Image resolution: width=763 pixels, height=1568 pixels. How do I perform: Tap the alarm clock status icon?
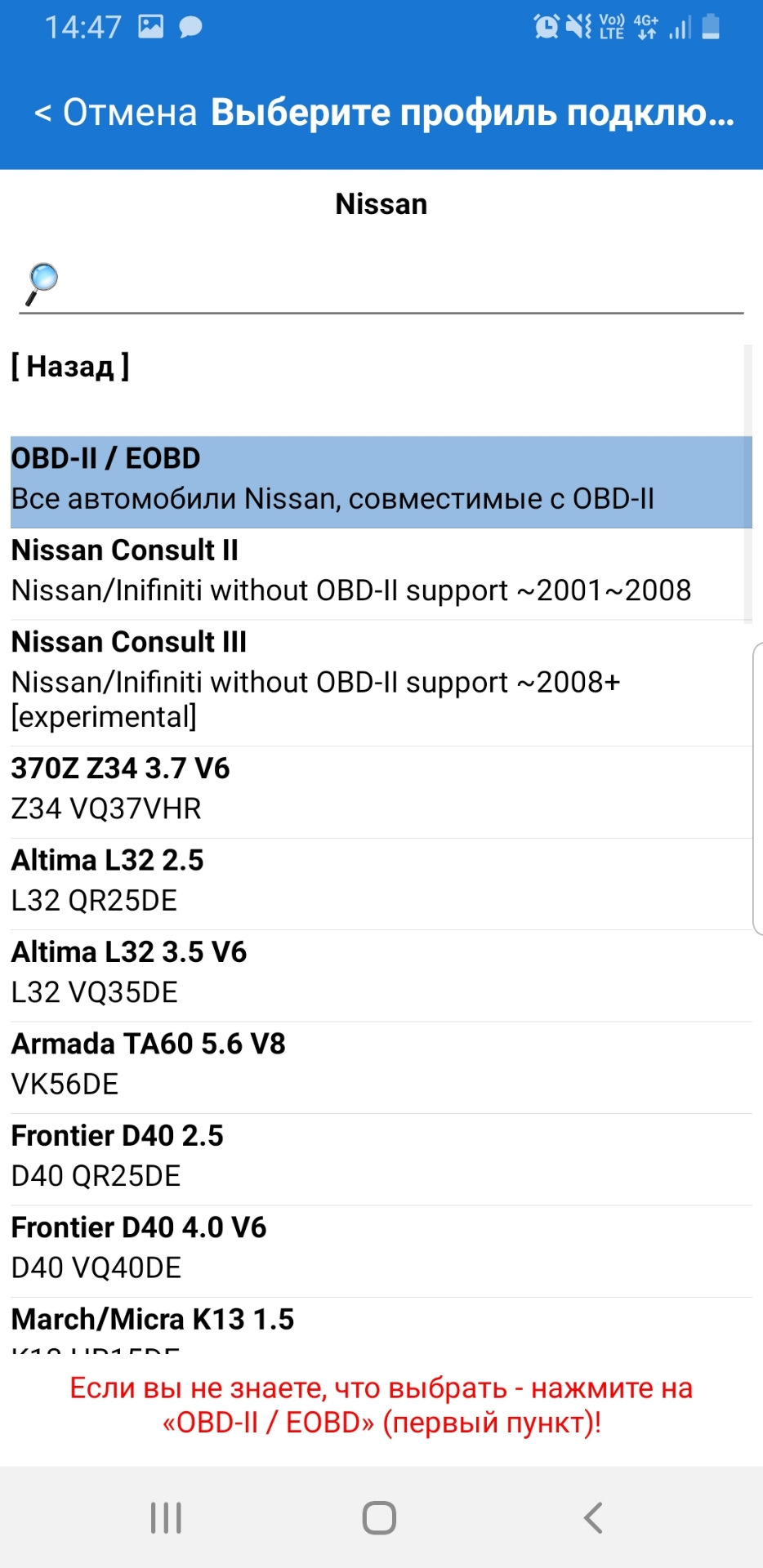546,27
